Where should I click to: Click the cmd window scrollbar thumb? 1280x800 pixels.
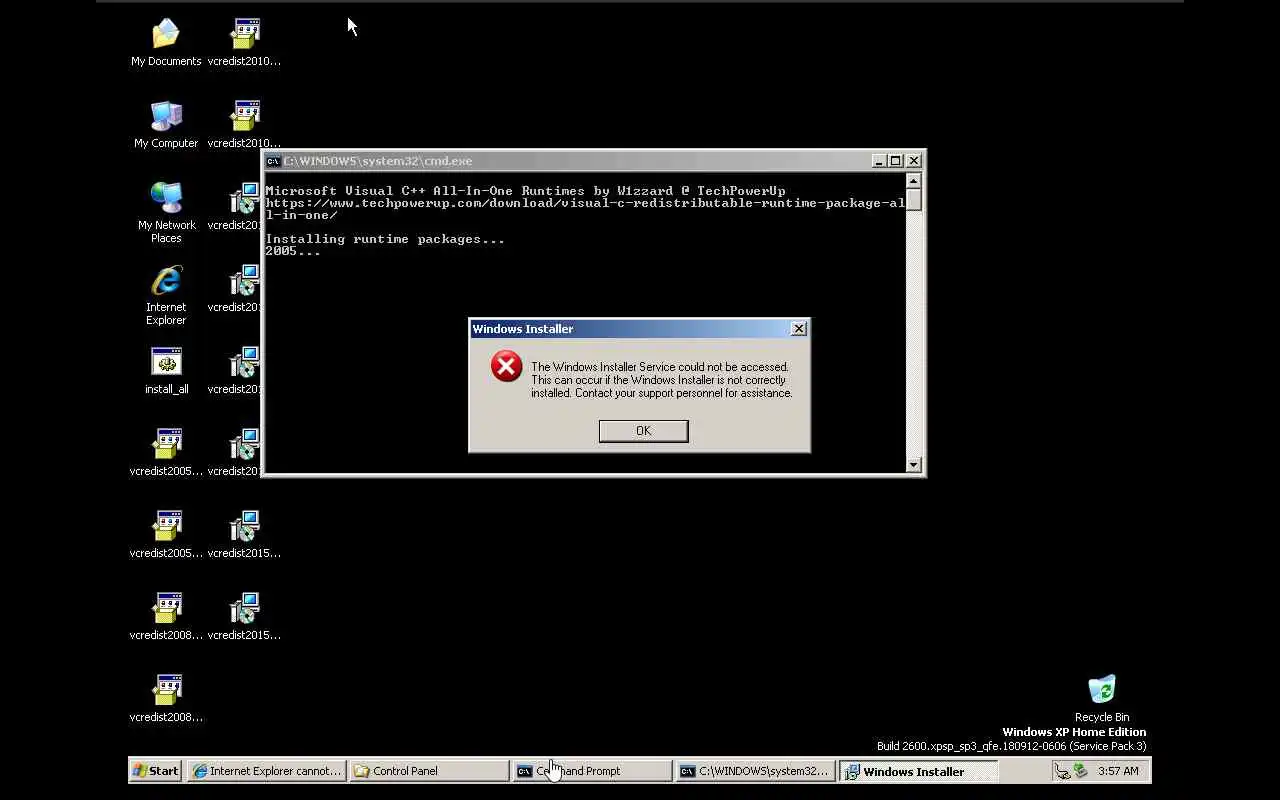[913, 199]
